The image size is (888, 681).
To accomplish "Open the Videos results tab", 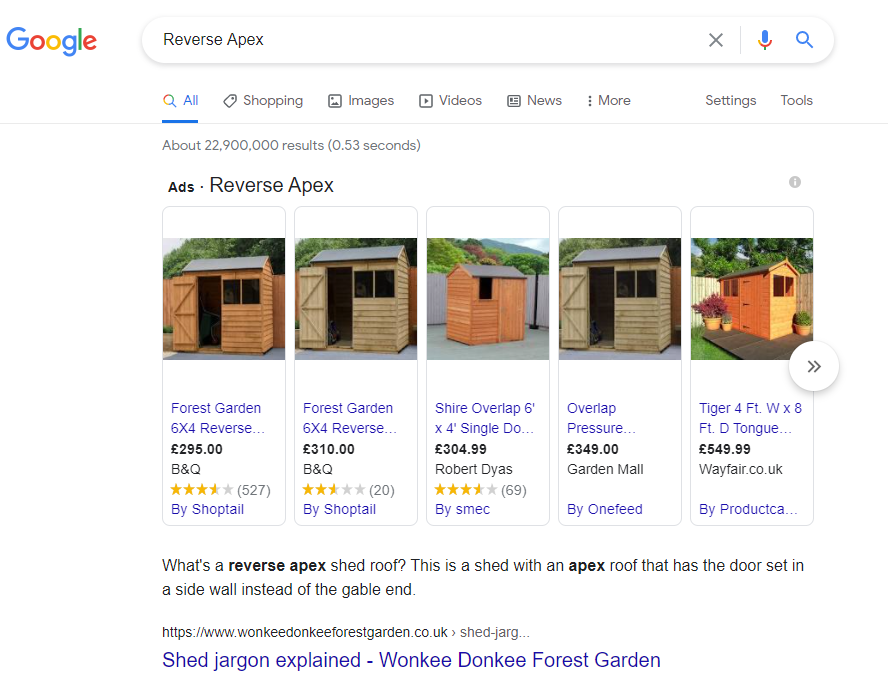I will (450, 100).
